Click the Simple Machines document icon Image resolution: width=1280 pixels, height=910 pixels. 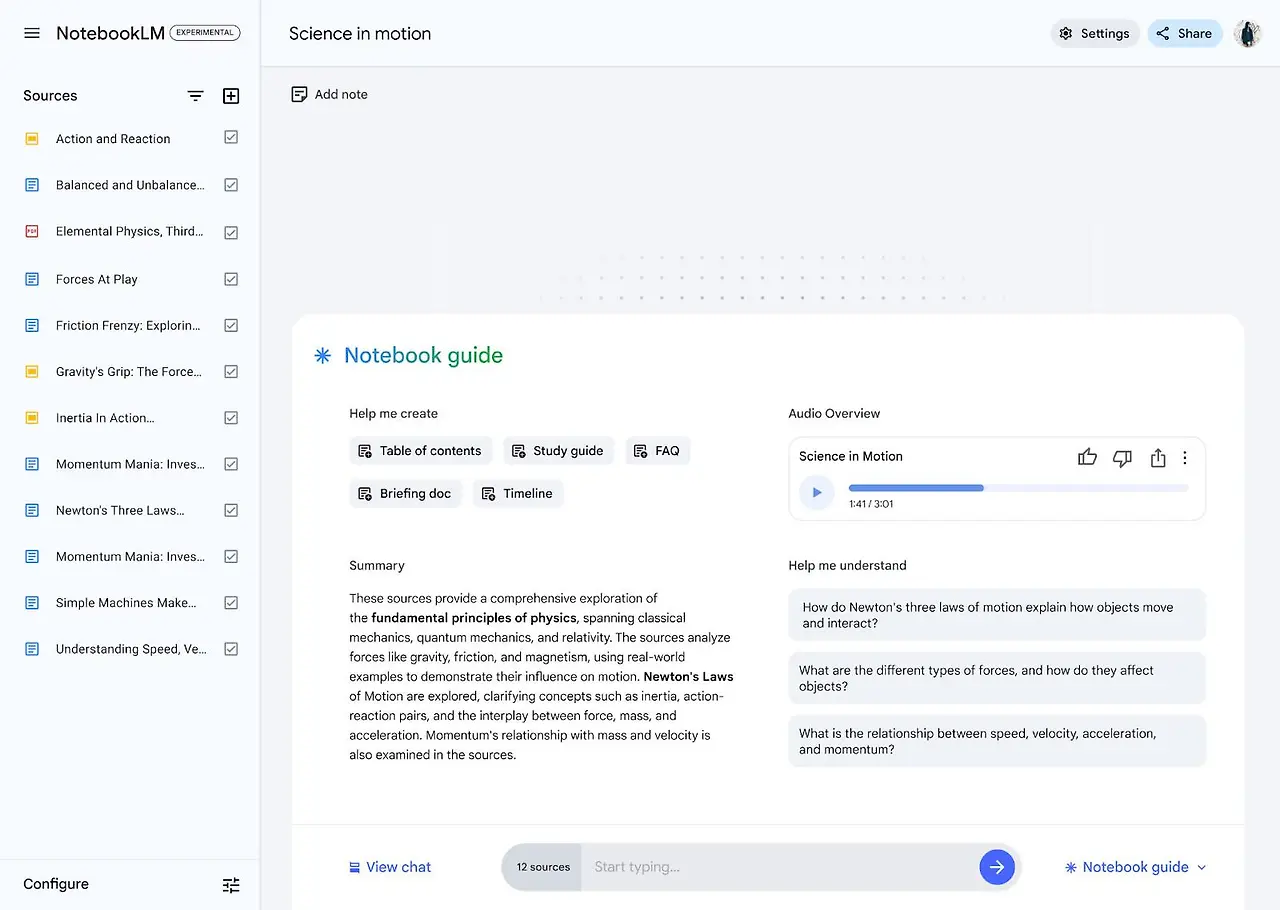click(32, 603)
